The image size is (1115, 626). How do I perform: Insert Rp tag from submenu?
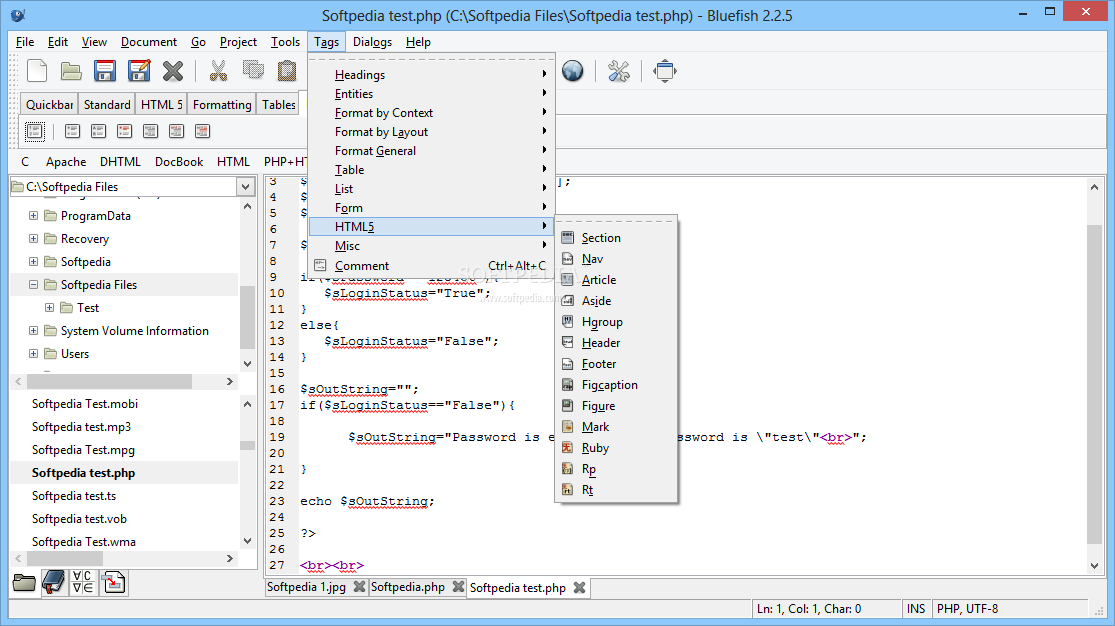[x=616, y=469]
